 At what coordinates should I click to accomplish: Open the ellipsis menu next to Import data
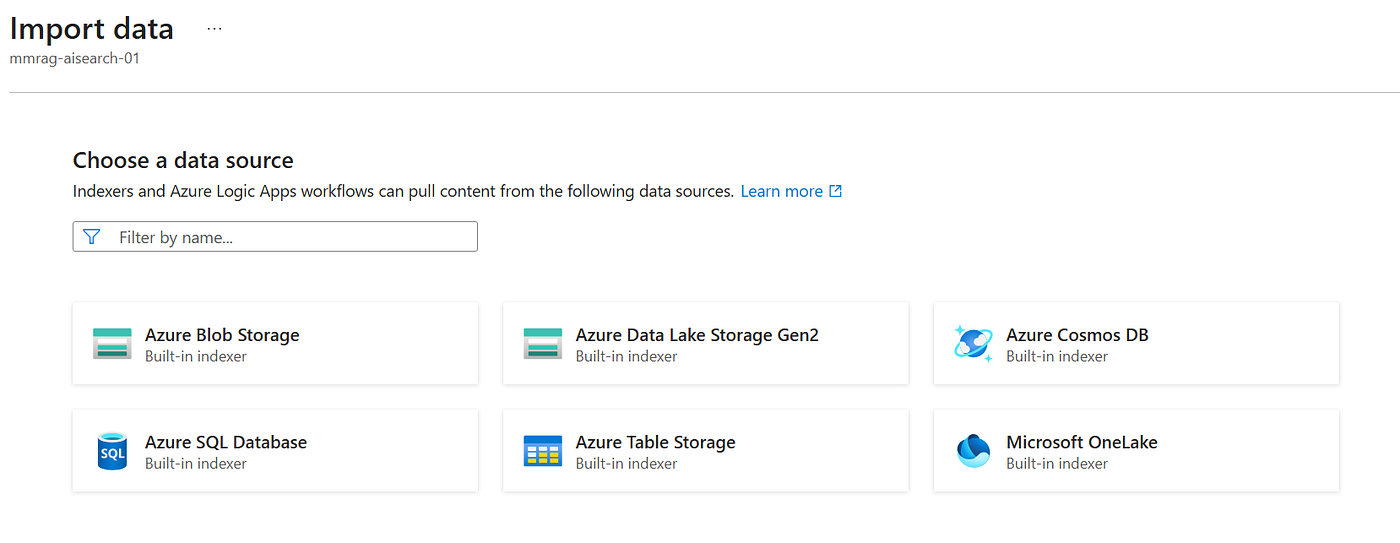[214, 29]
